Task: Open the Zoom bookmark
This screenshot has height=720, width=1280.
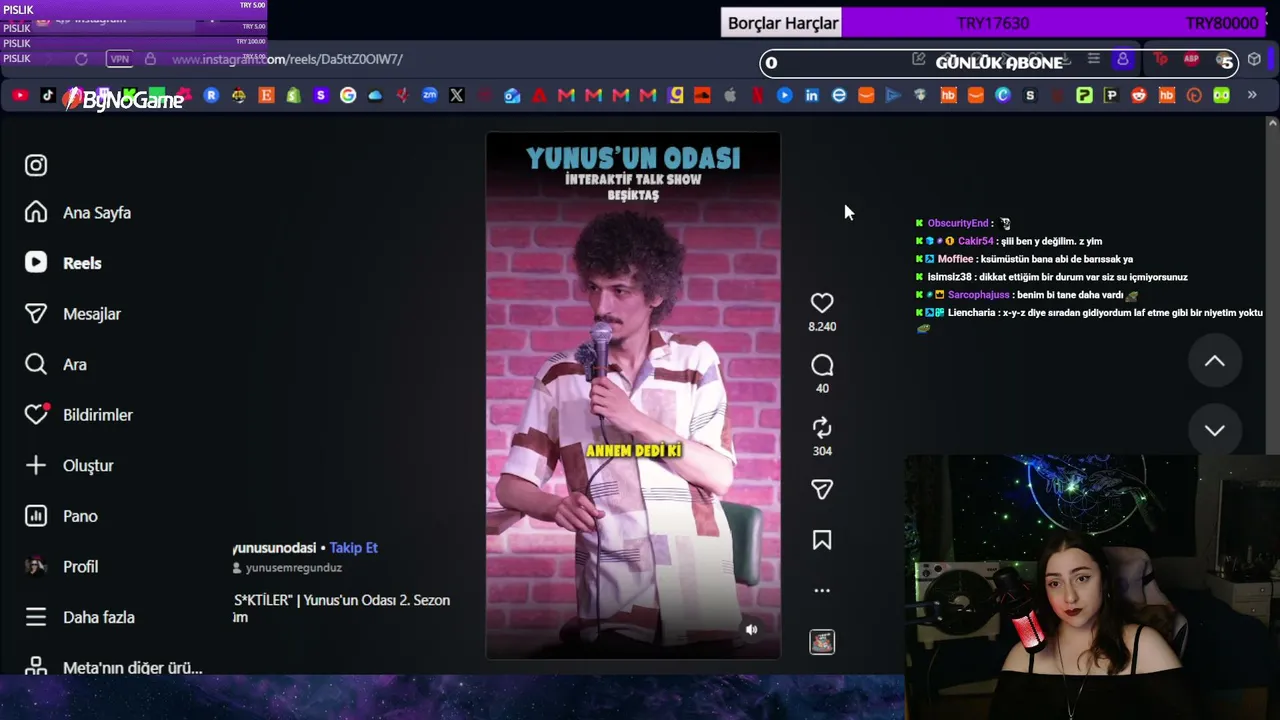Action: pos(430,95)
